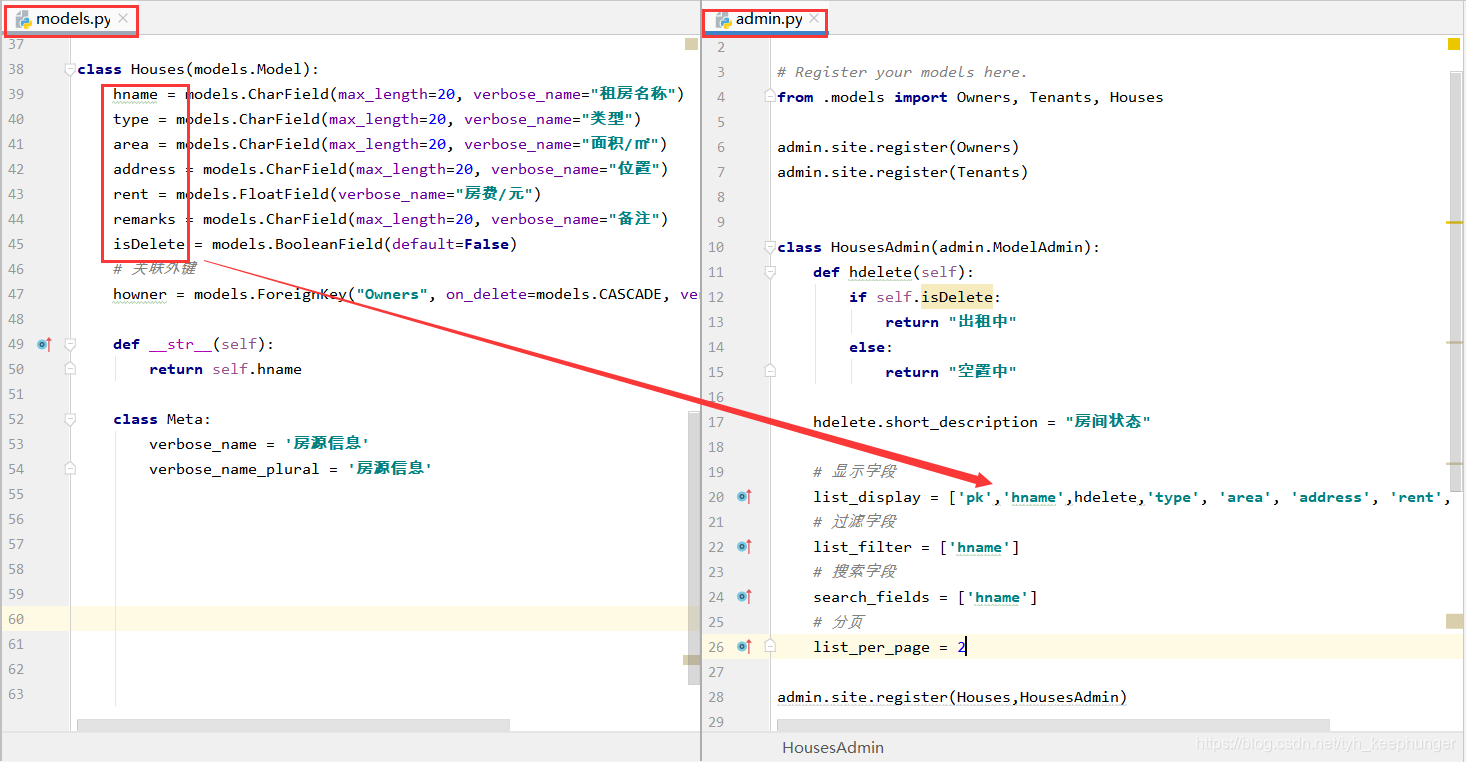
Task: Click override gutter icon on models.py line 49
Action: (43, 344)
